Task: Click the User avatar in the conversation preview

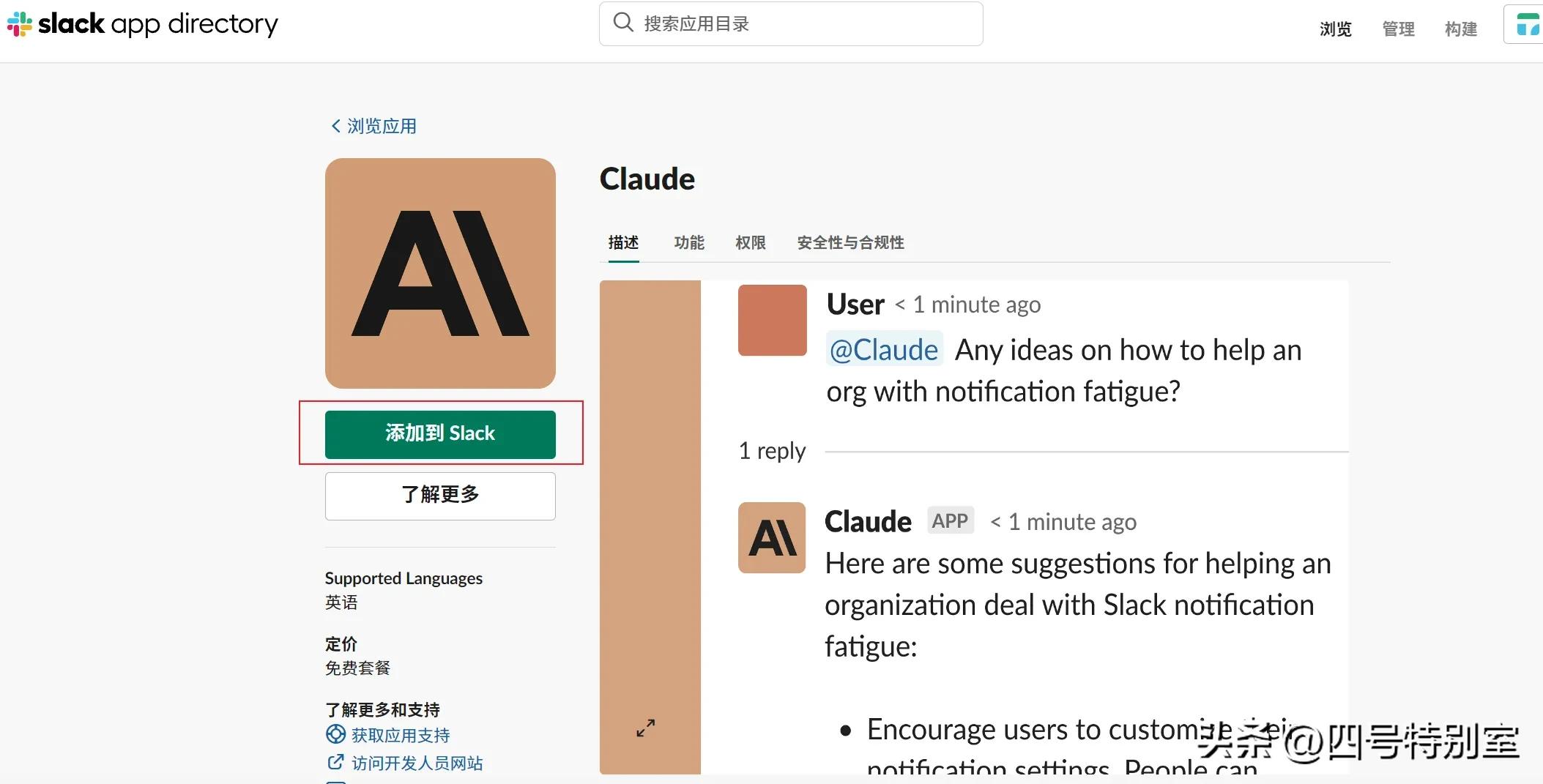Action: (x=772, y=320)
